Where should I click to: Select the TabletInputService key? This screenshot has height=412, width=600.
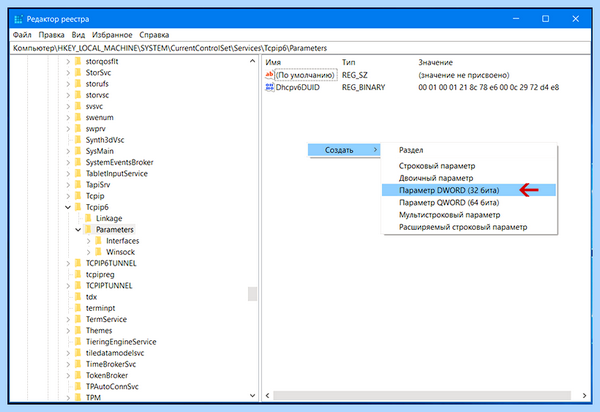click(117, 173)
